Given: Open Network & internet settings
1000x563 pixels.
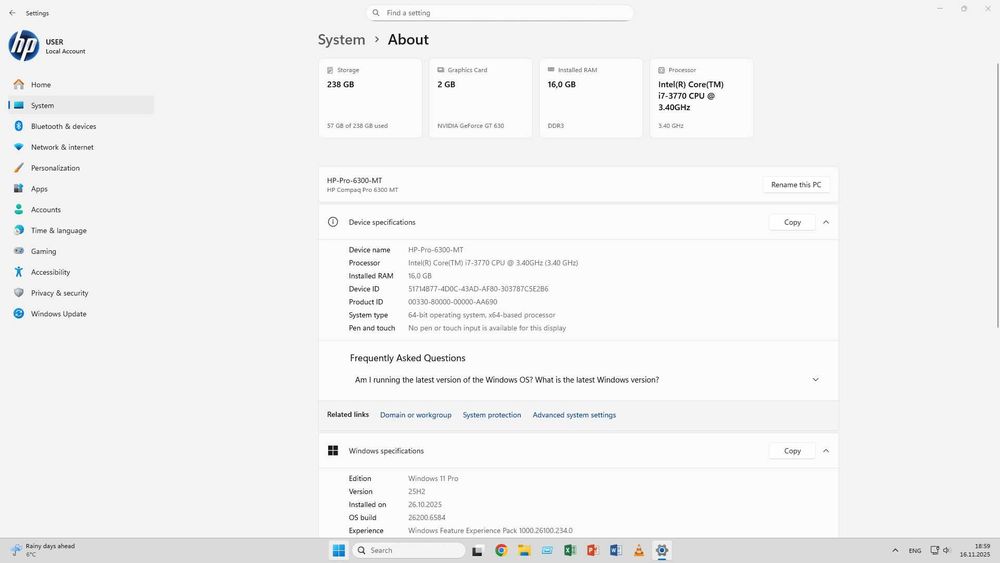Looking at the screenshot, I should [x=81, y=147].
